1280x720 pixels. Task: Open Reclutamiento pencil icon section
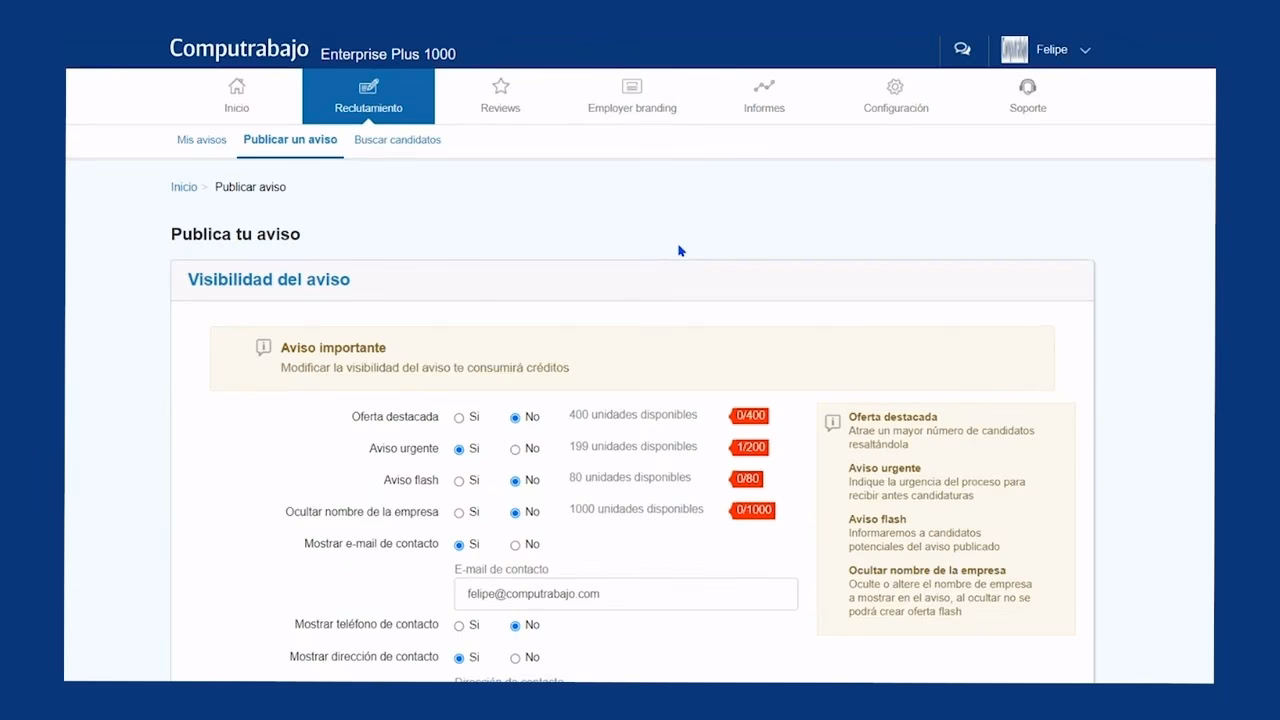pyautogui.click(x=368, y=87)
